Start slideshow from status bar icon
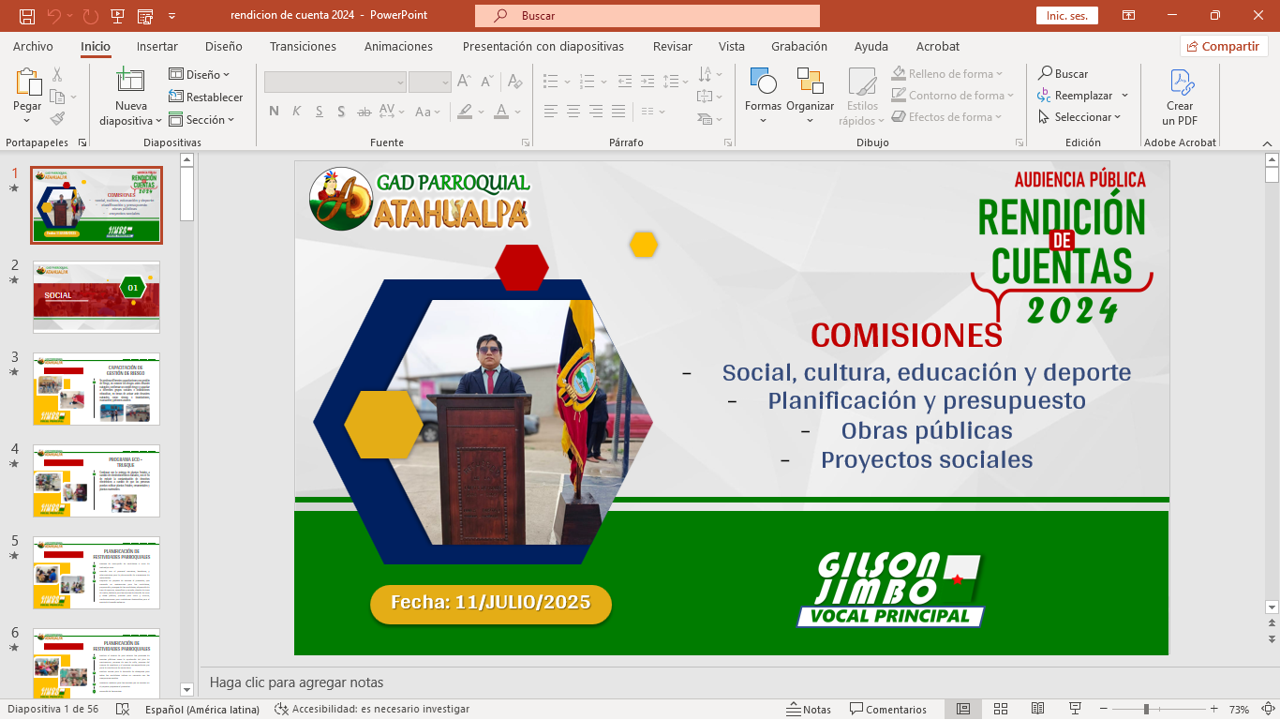The image size is (1280, 720). click(1075, 709)
